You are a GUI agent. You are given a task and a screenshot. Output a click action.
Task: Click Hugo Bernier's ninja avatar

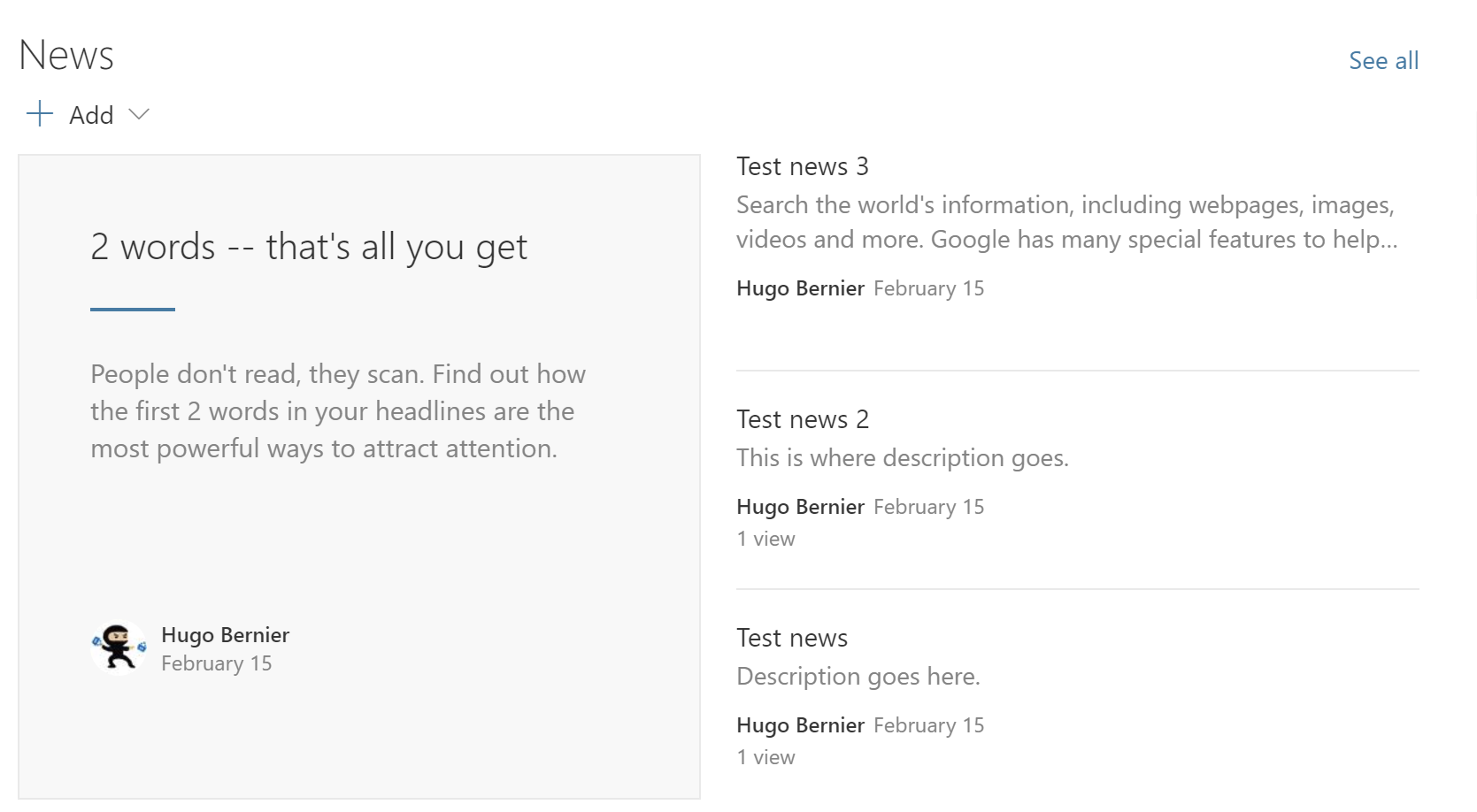click(119, 648)
